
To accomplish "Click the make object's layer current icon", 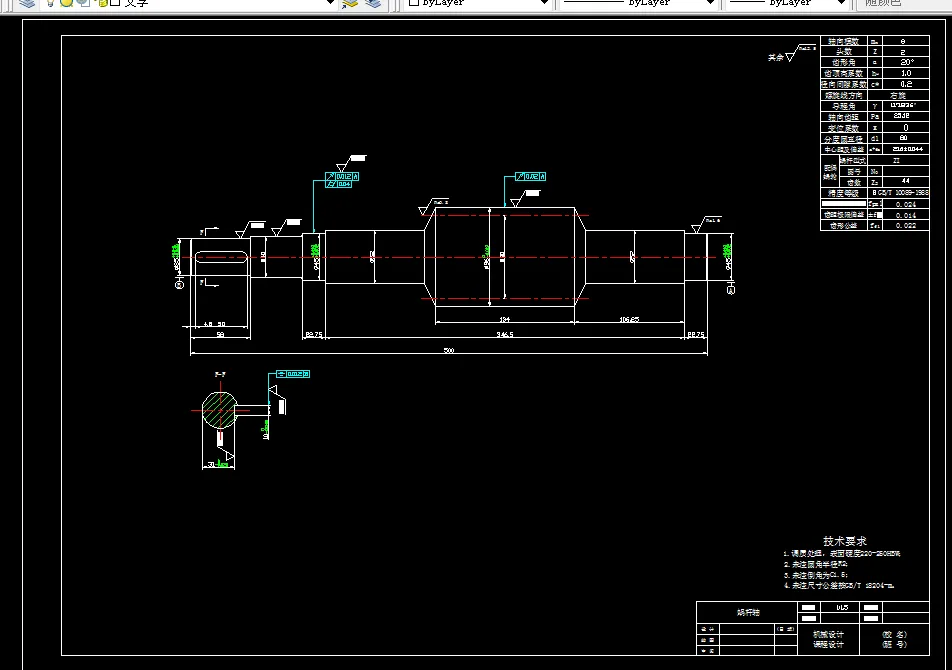I will point(350,3).
